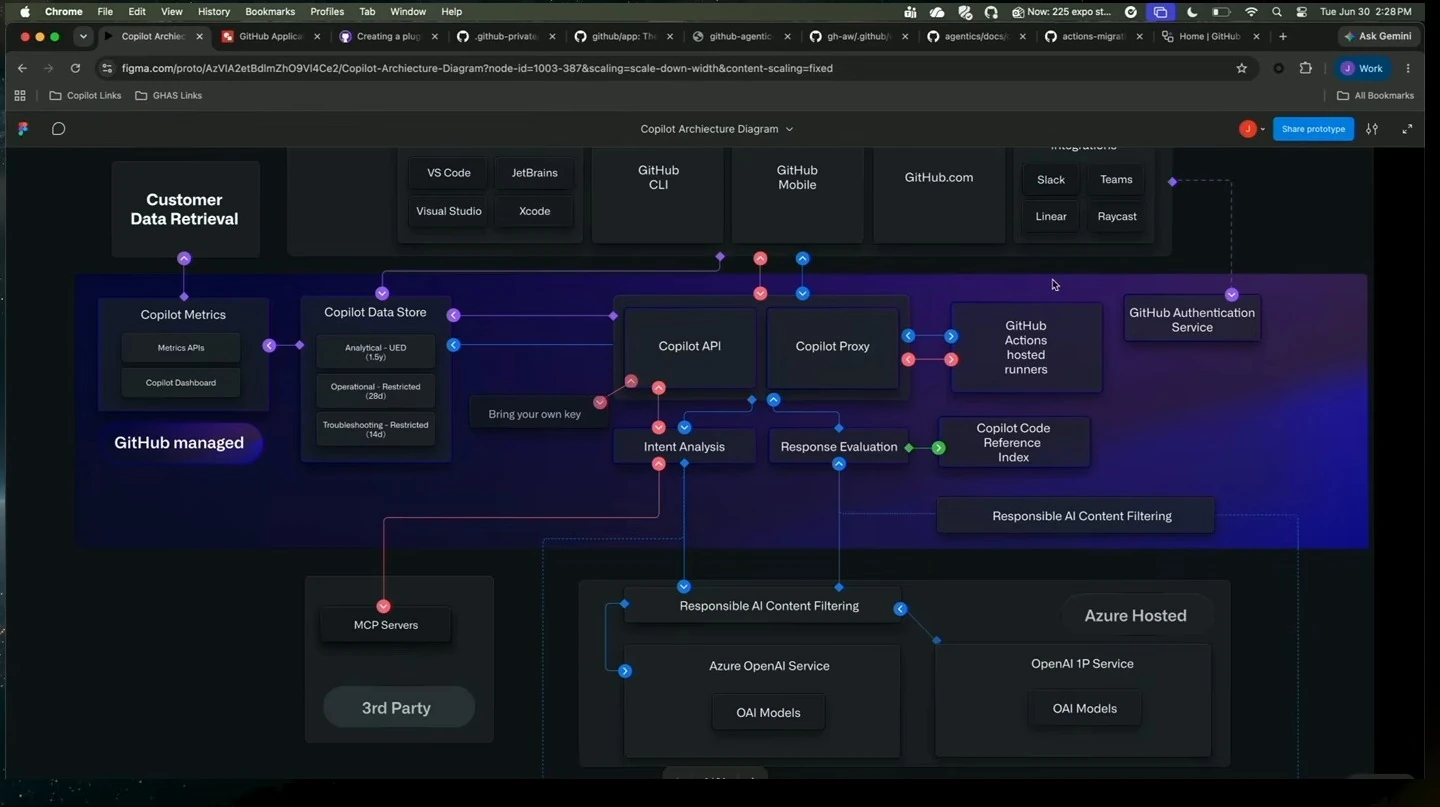Screen dimensions: 1440x807
Task: Click the Share prototype button
Action: 1313,129
